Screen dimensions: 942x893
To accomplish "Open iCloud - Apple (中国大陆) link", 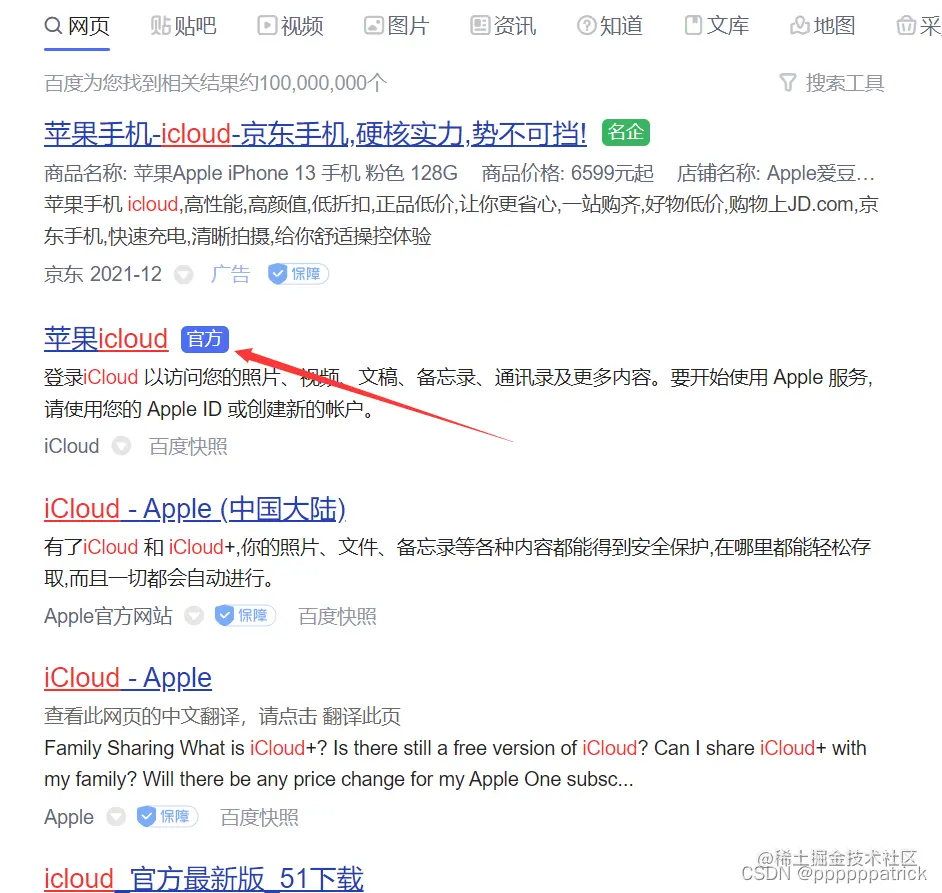I will point(195,509).
